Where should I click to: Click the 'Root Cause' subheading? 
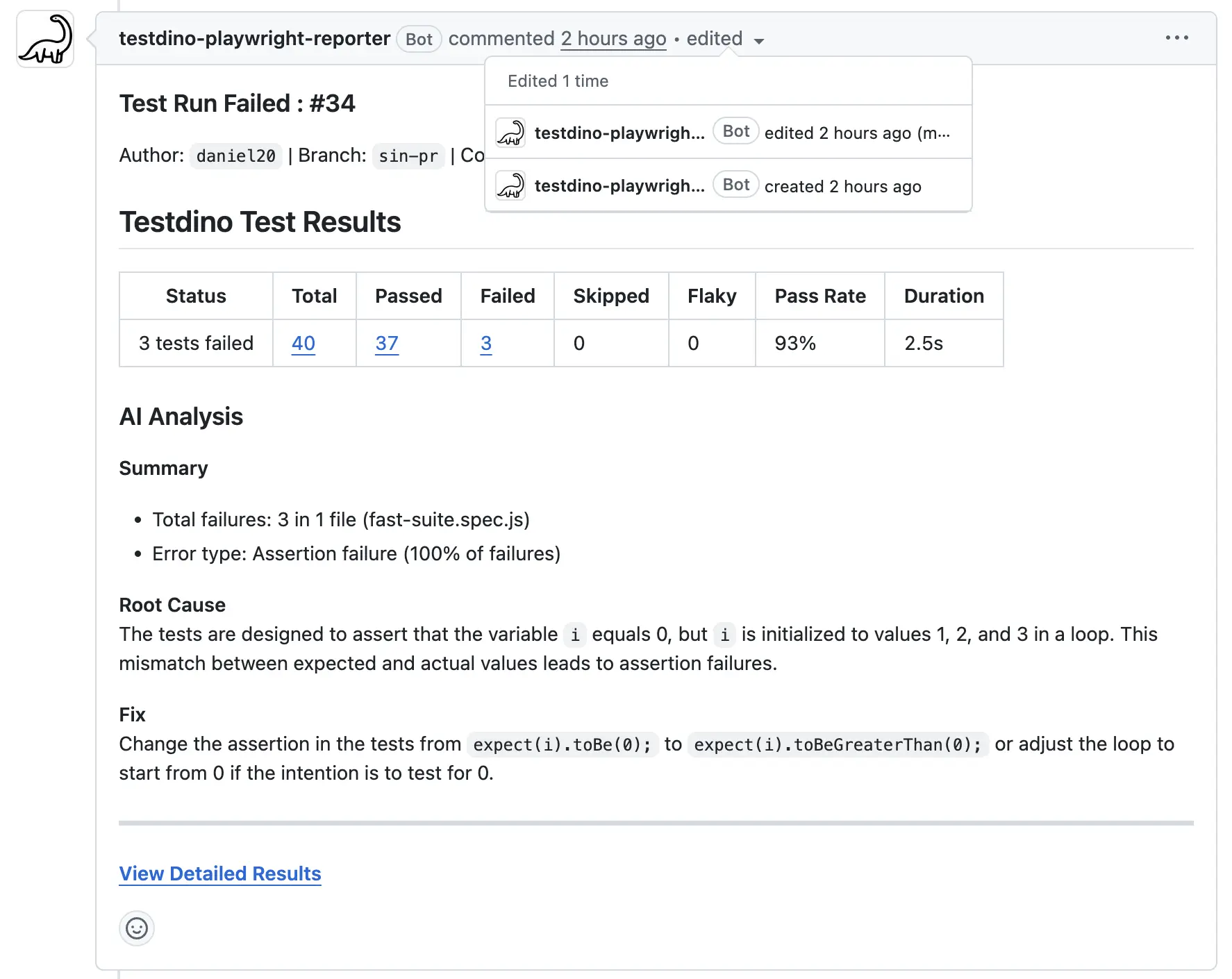click(x=172, y=605)
